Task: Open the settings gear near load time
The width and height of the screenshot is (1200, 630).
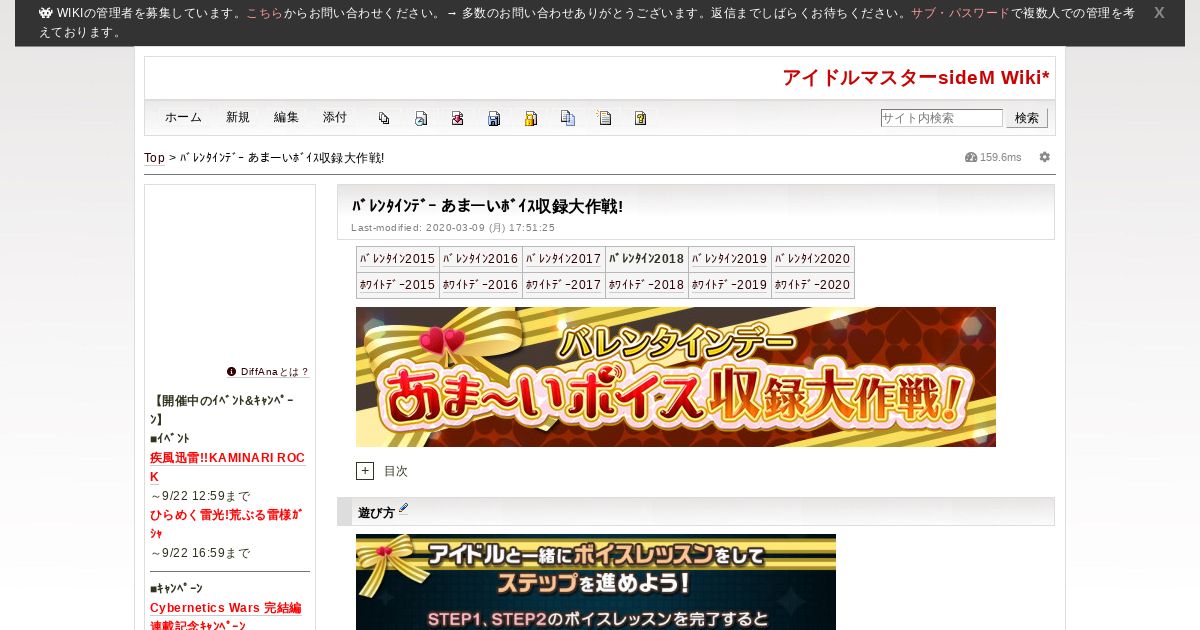Action: (x=1045, y=157)
